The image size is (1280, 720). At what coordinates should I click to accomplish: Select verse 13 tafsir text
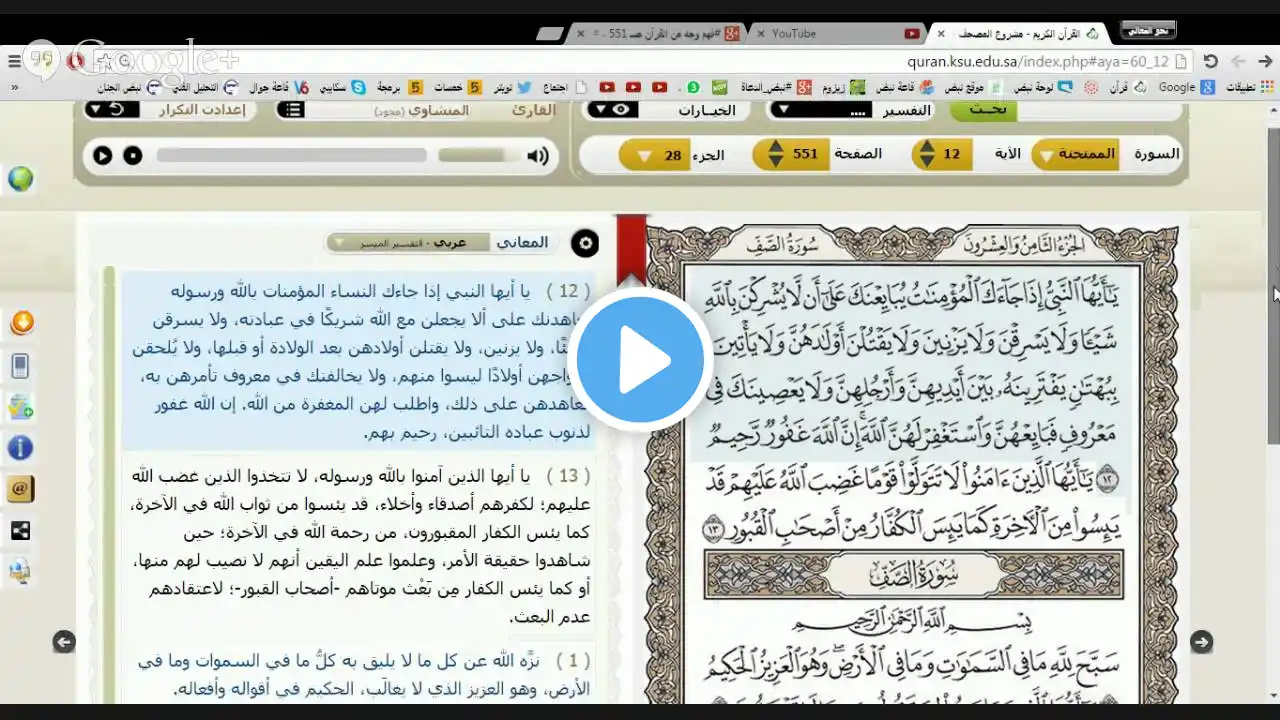(358, 546)
